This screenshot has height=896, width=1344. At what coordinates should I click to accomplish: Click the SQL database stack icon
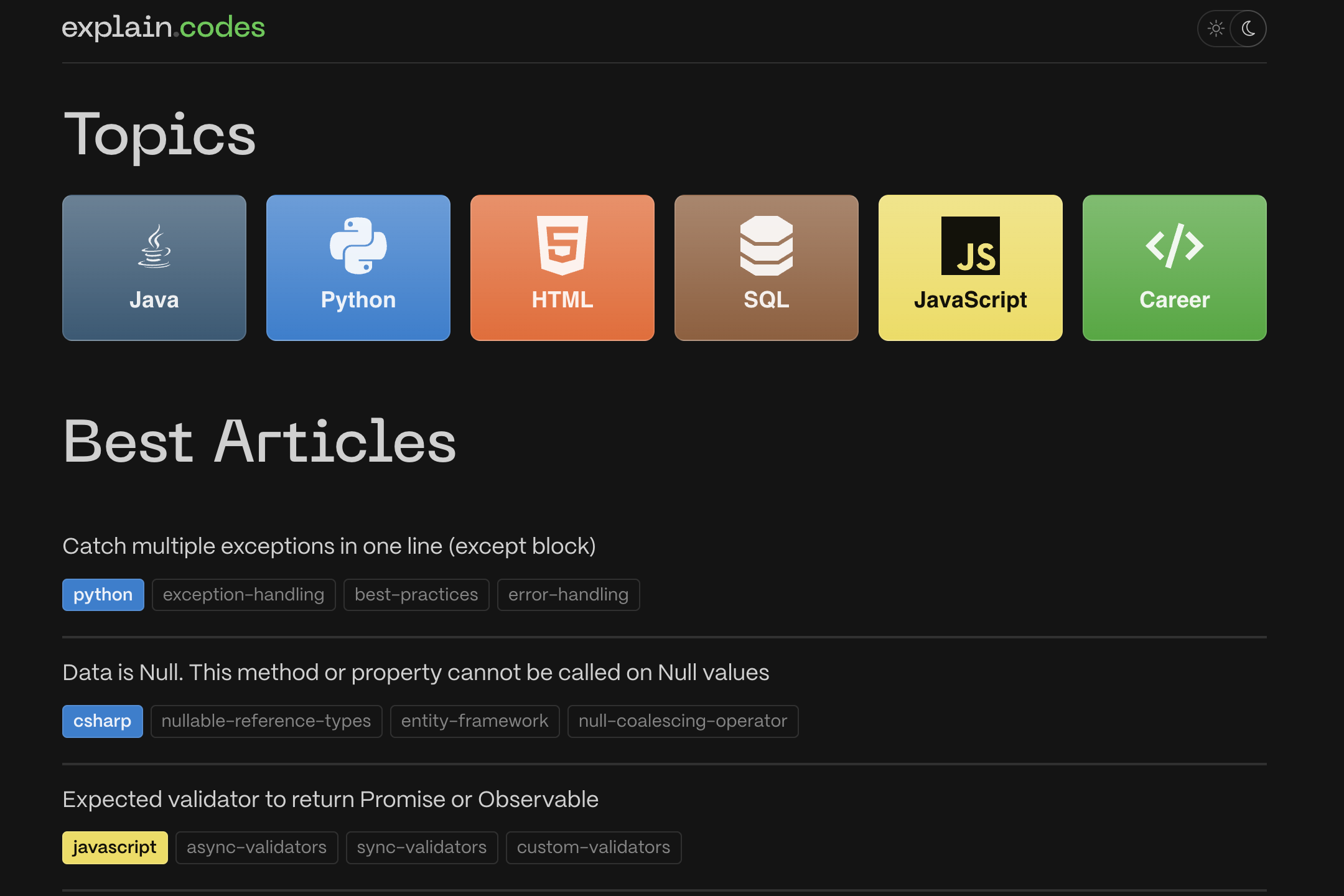(x=767, y=246)
